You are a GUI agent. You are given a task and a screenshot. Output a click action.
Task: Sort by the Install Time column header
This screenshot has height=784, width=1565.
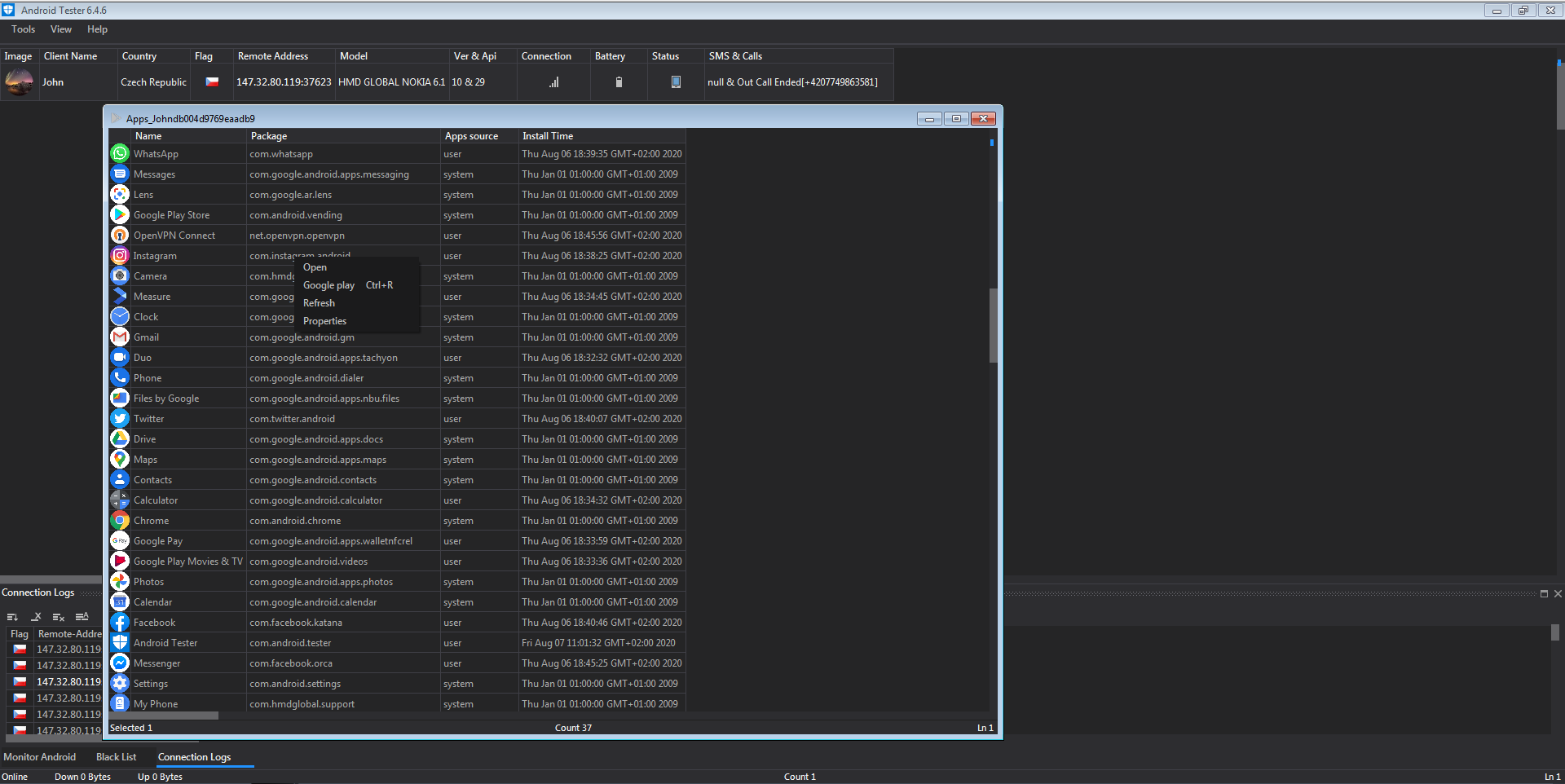[x=602, y=136]
